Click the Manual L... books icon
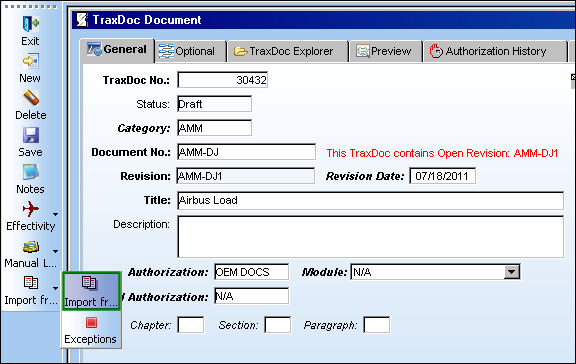 [31, 247]
